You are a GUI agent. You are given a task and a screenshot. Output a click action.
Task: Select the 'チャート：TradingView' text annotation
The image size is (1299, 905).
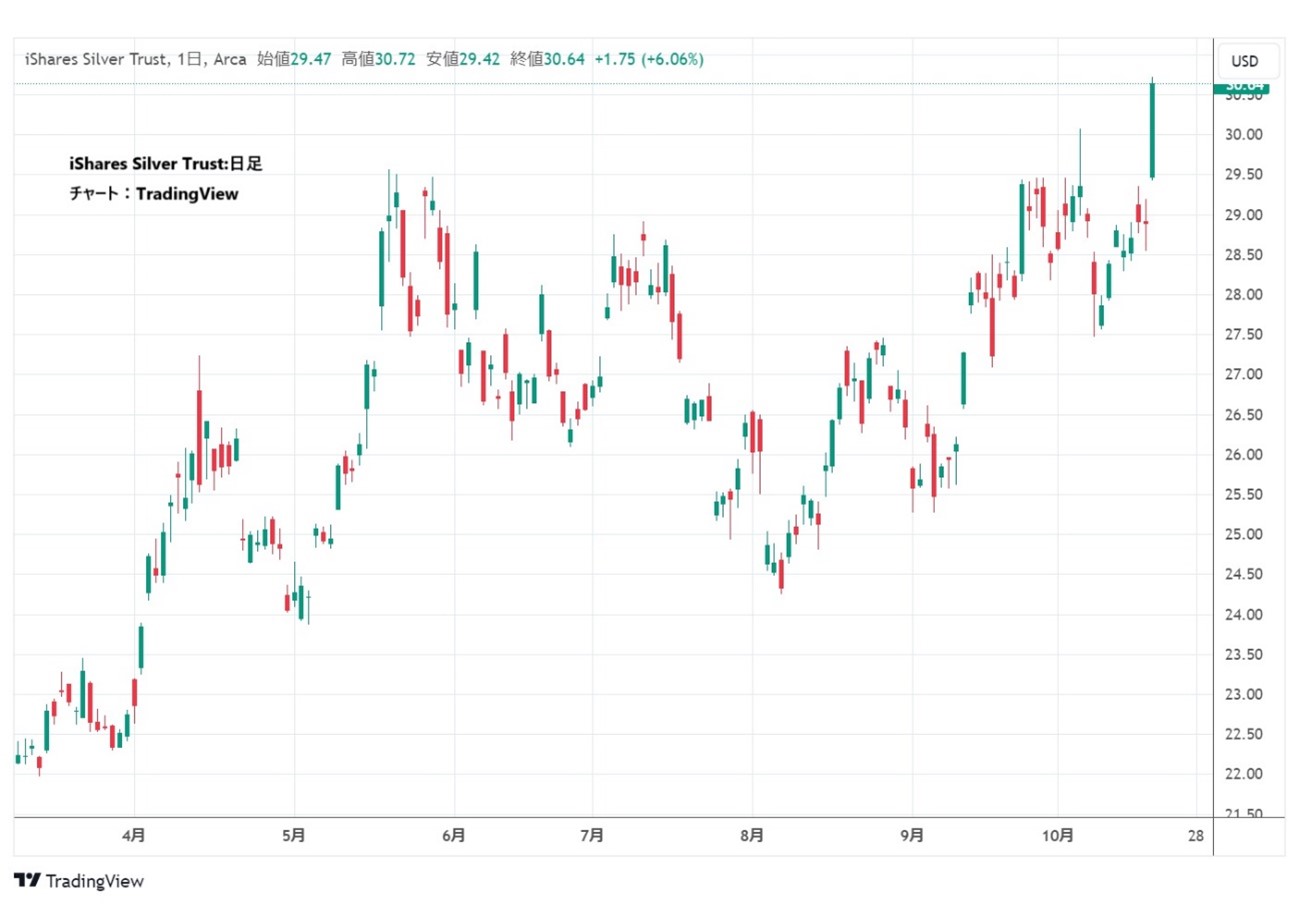(x=154, y=194)
